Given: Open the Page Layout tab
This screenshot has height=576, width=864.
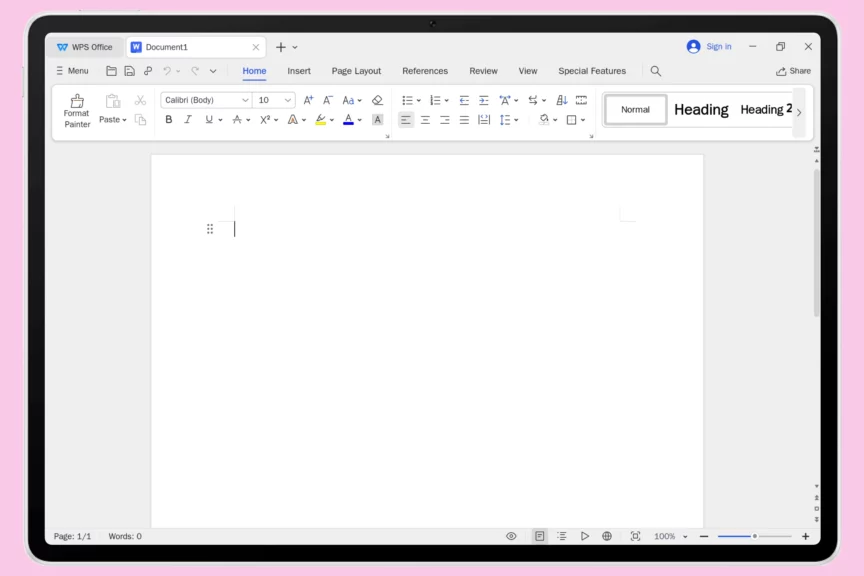Looking at the screenshot, I should coord(356,71).
